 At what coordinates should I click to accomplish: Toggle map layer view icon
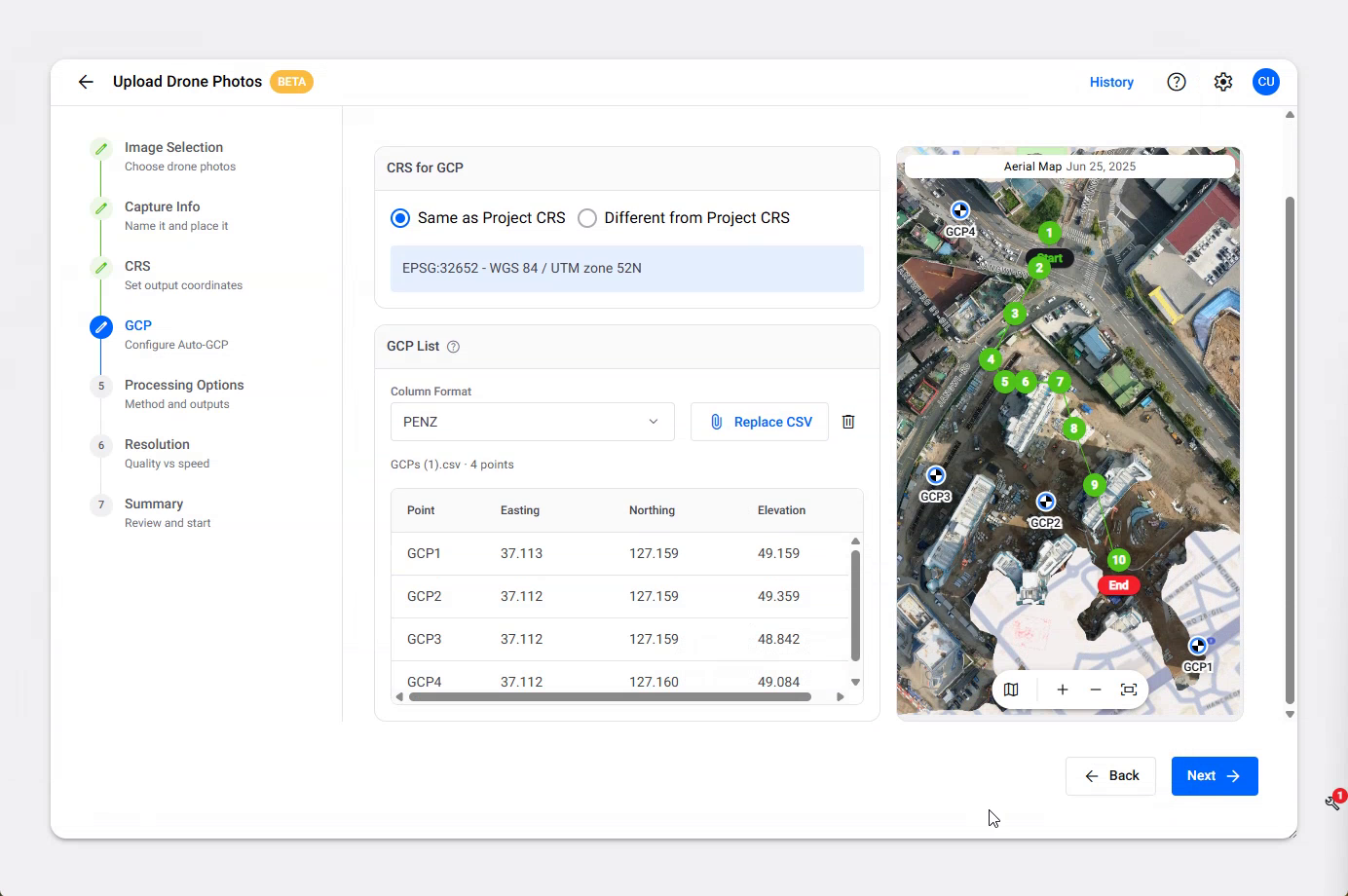1011,690
